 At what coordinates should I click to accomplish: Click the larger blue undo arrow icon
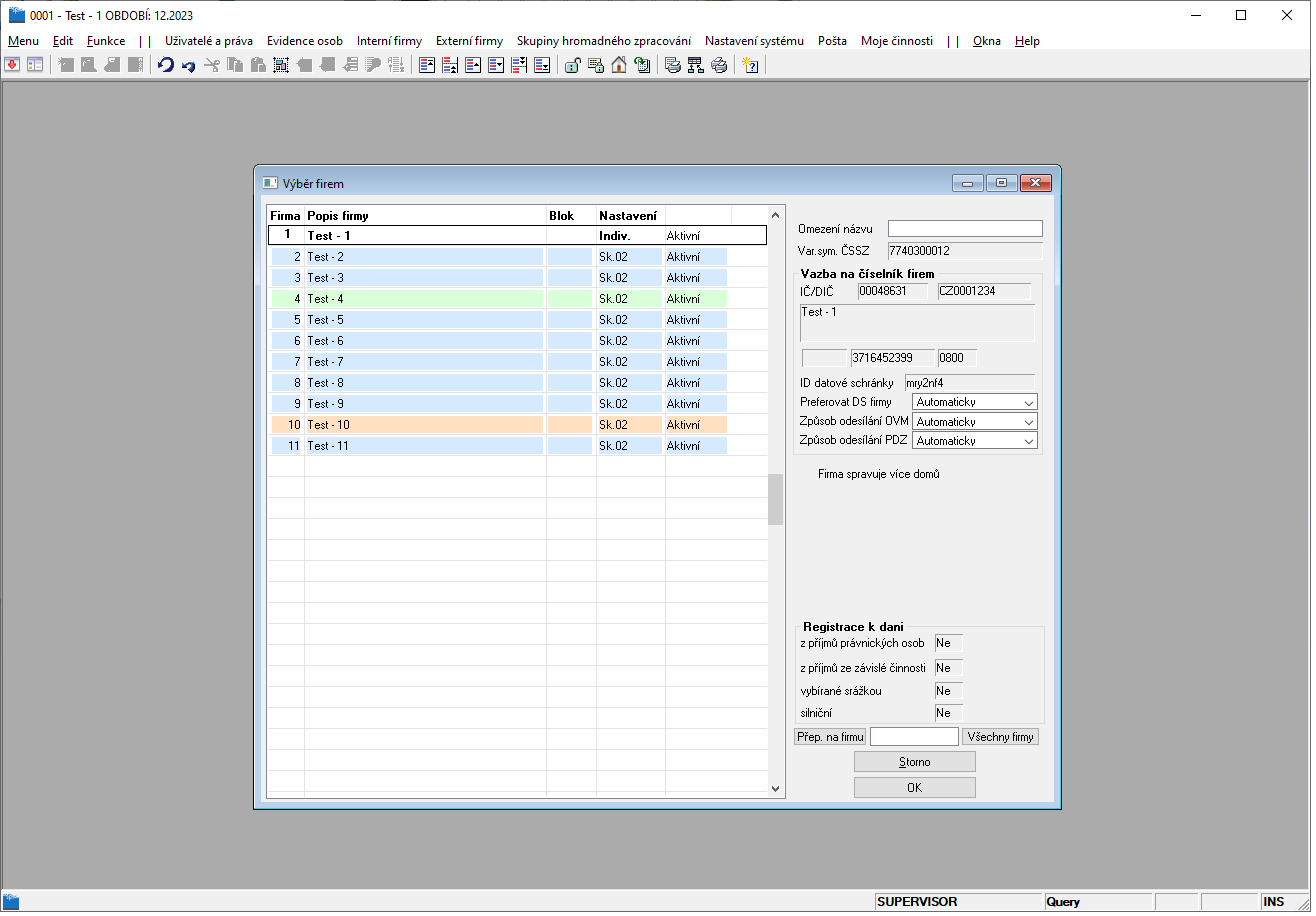(165, 65)
